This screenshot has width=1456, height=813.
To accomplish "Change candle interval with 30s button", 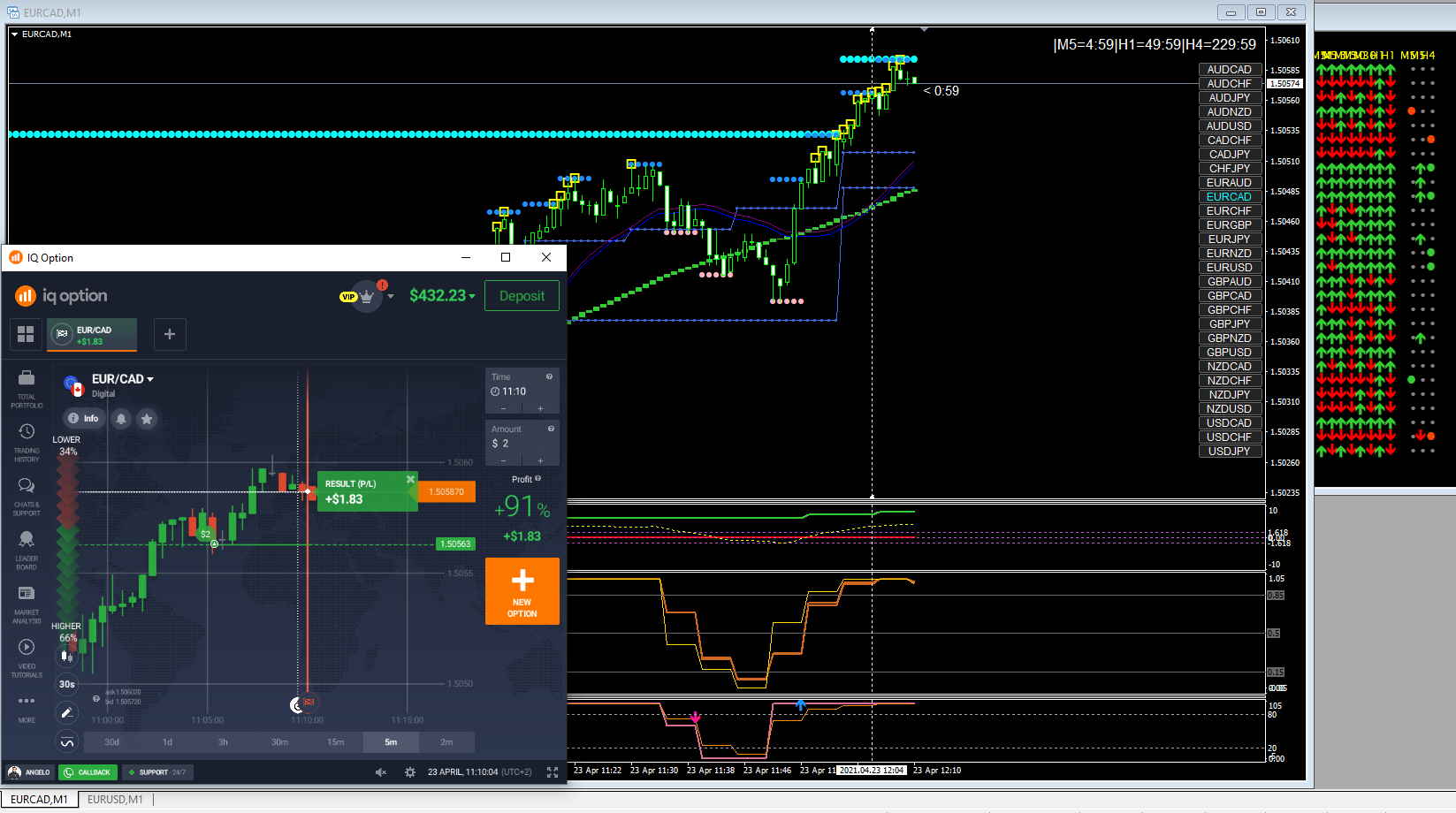I will point(66,684).
